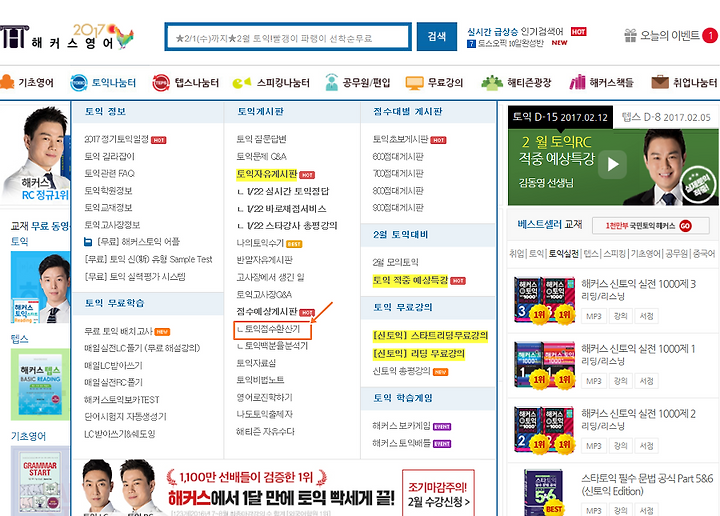
Task: Open the 무료강의 menu
Action: click(x=445, y=83)
